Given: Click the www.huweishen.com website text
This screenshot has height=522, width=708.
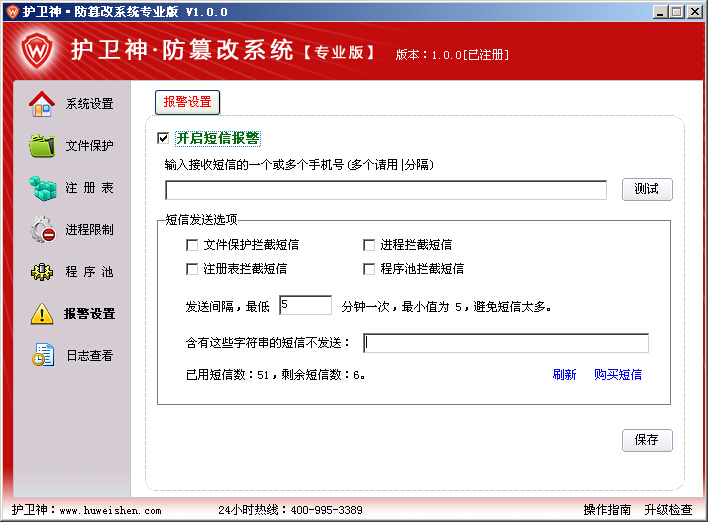Looking at the screenshot, I should [111, 510].
